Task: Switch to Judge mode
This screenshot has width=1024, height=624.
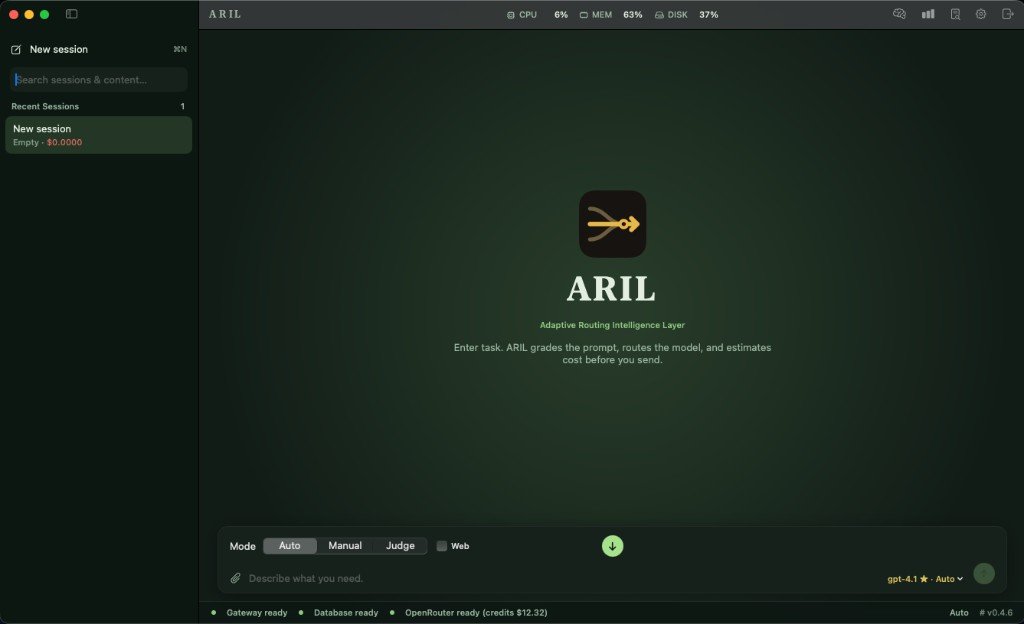Action: [x=400, y=546]
